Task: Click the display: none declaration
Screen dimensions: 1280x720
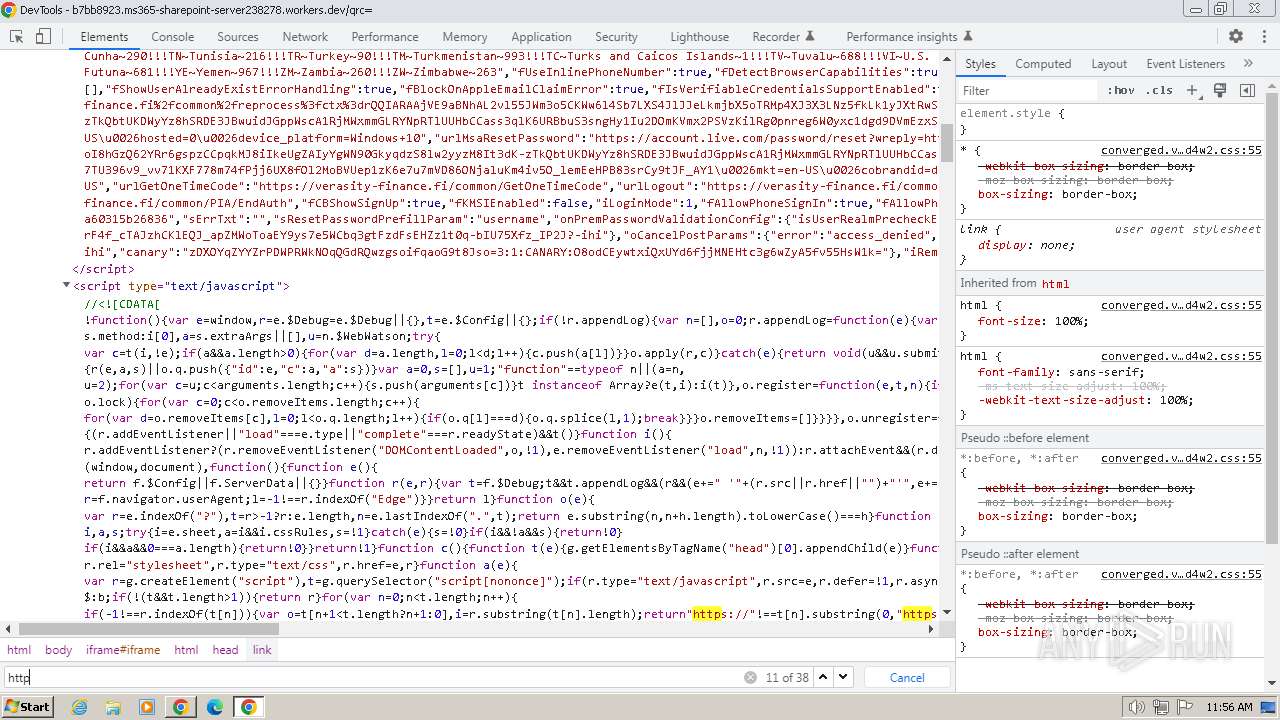Action: 1026,245
